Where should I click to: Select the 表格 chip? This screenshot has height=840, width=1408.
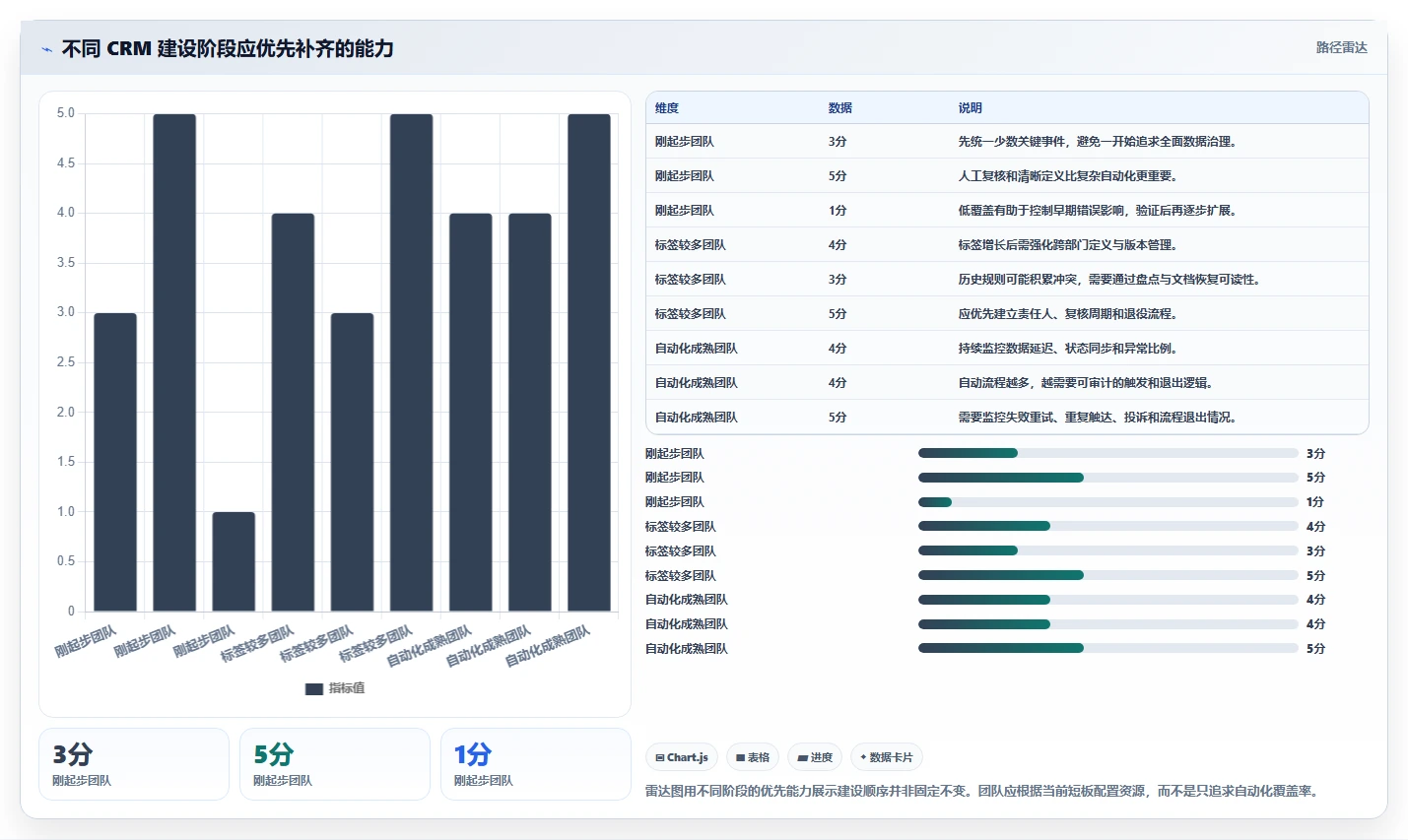753,757
